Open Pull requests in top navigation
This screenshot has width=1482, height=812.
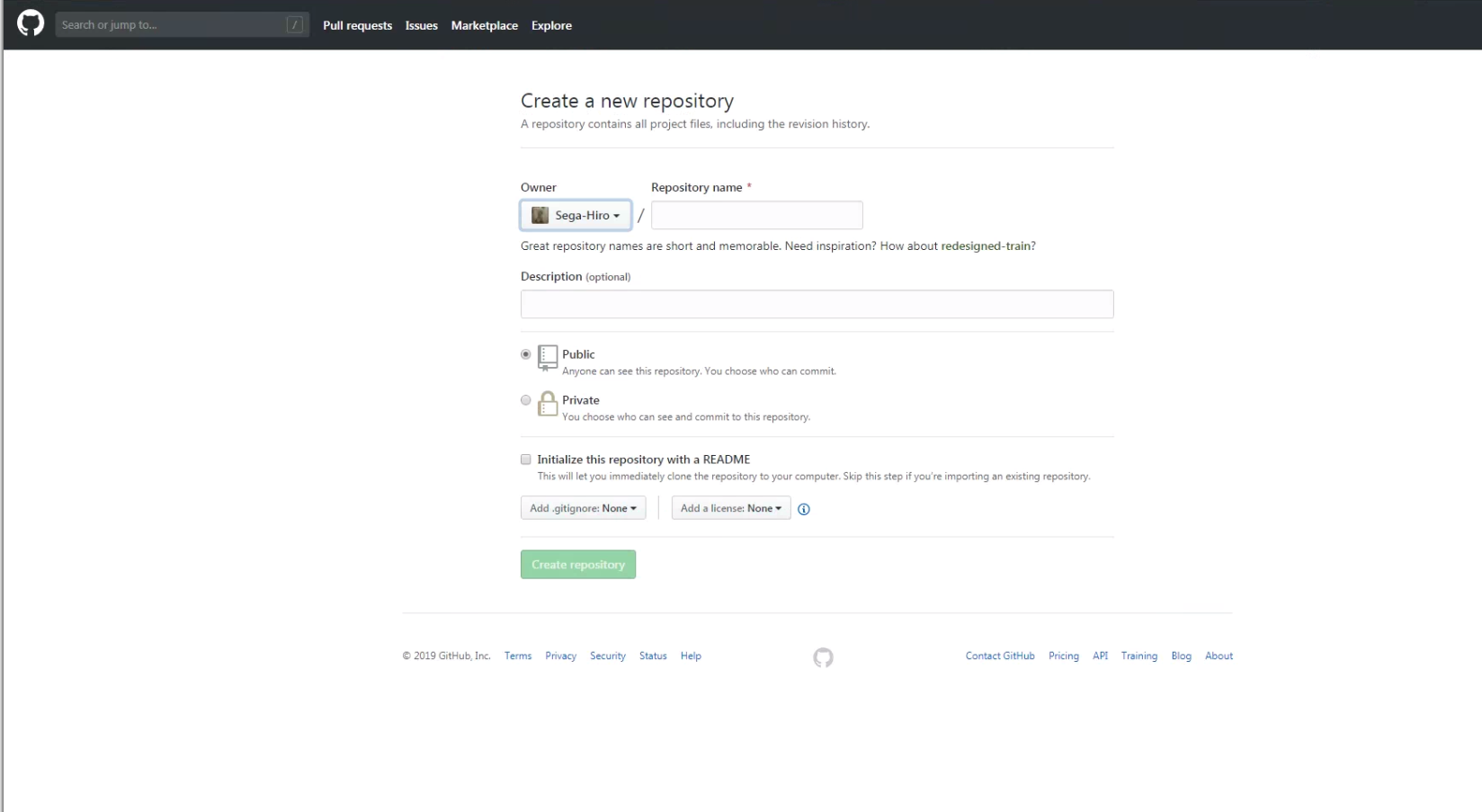pyautogui.click(x=357, y=25)
